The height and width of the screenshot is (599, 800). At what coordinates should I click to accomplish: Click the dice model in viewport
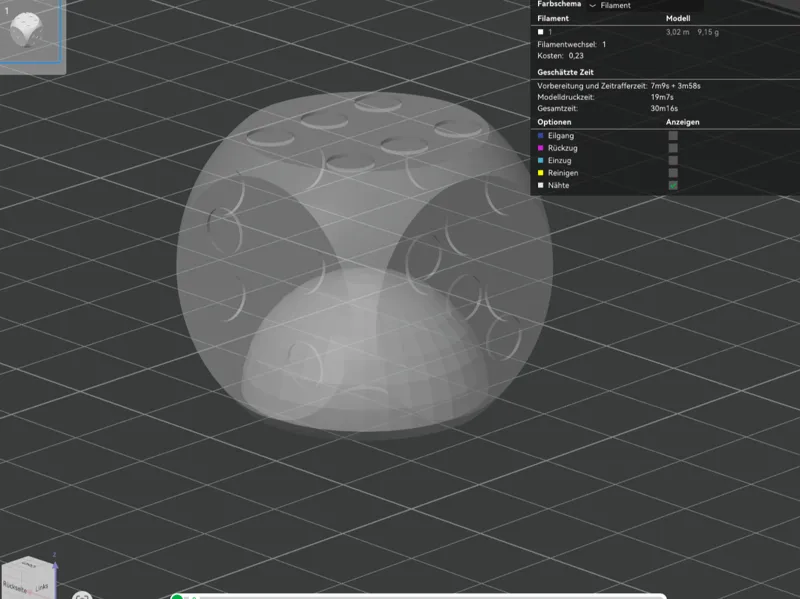click(364, 263)
